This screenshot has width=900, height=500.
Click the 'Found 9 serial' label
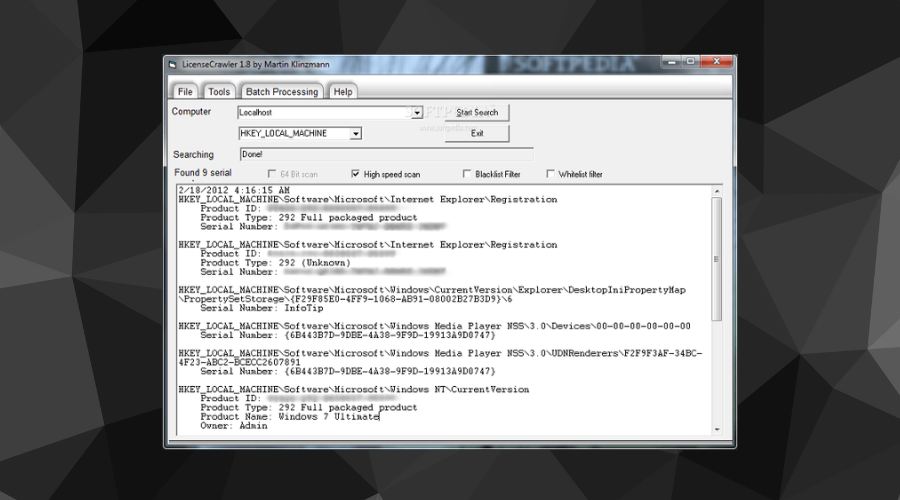(203, 173)
